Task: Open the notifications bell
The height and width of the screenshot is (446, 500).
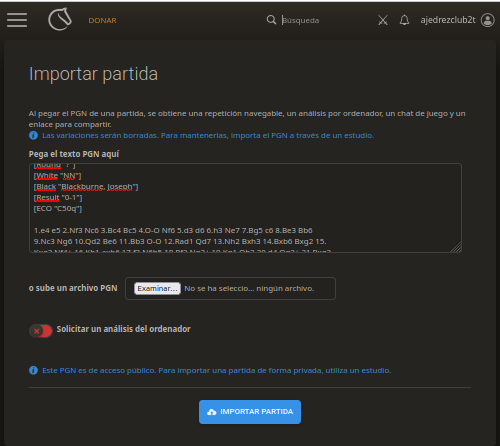Action: (x=404, y=20)
